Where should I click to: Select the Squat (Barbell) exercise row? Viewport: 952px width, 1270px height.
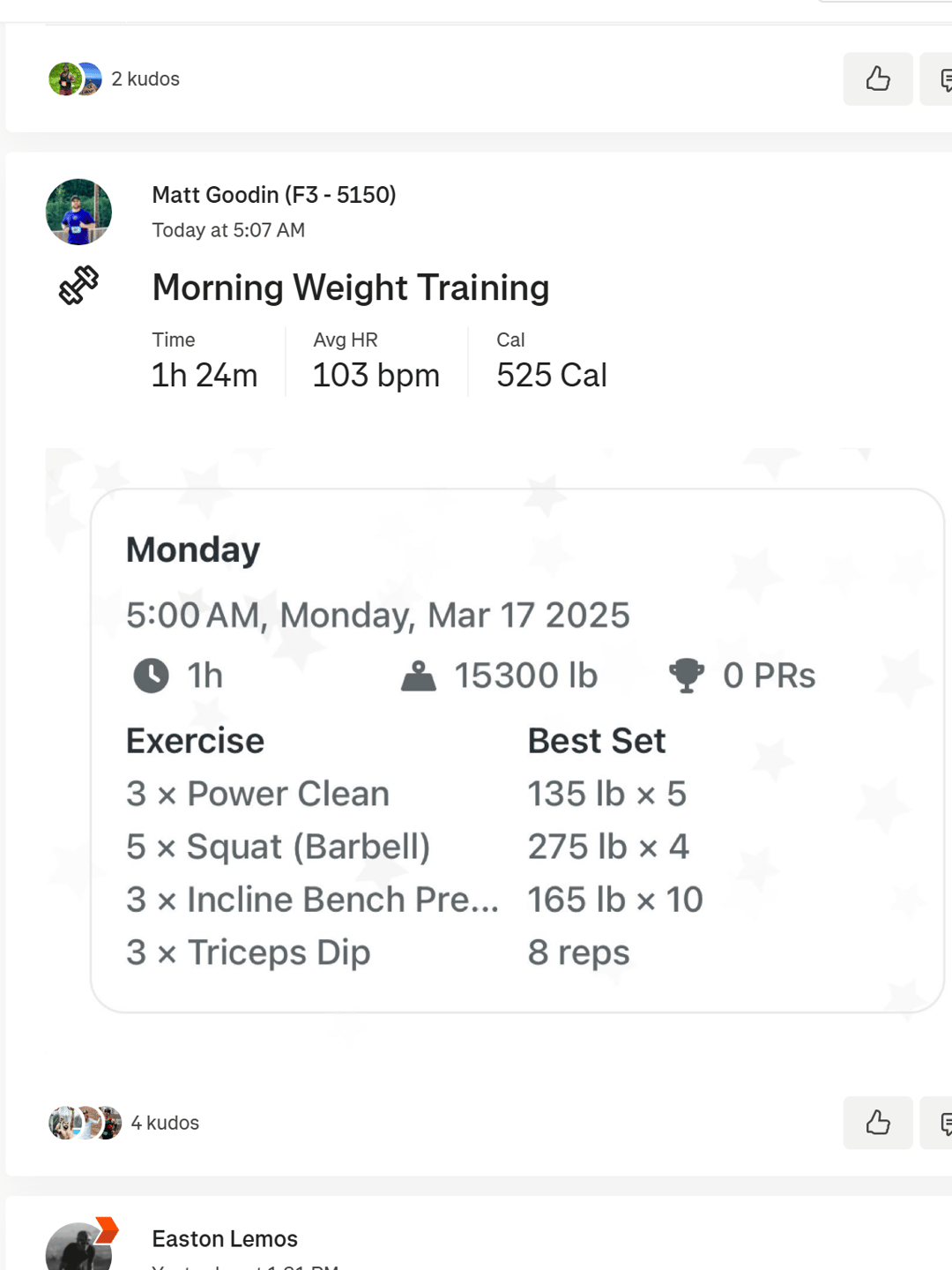(408, 847)
